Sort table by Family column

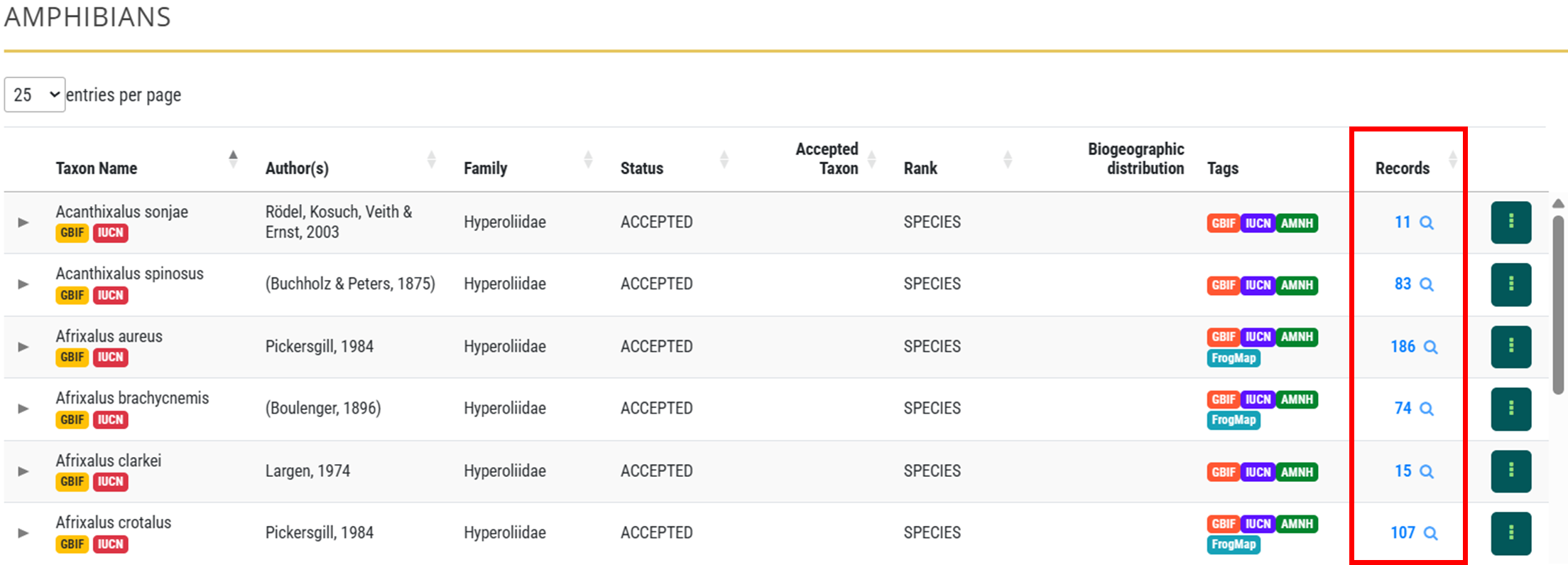point(486,168)
